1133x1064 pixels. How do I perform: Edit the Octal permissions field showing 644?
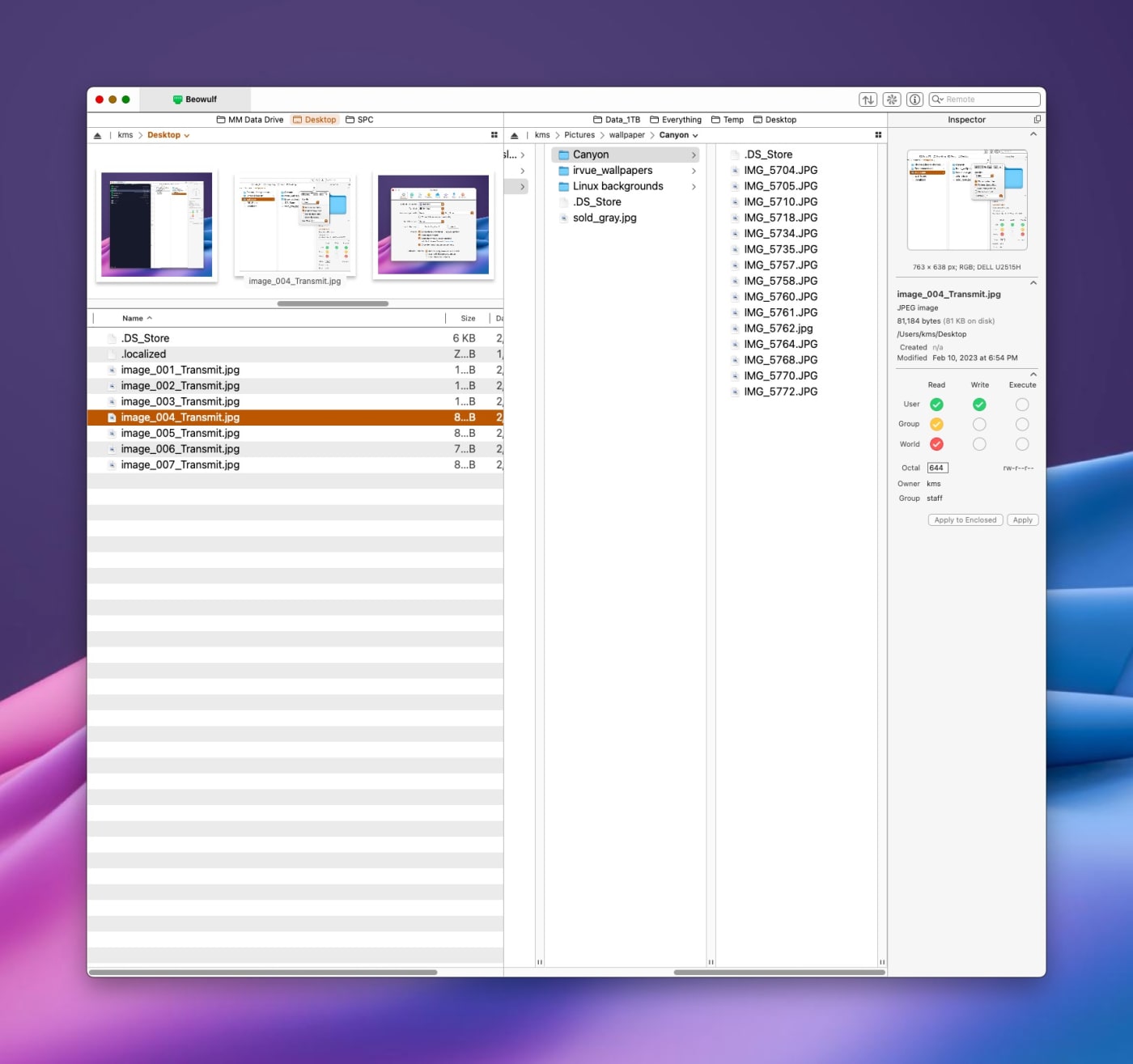[936, 468]
